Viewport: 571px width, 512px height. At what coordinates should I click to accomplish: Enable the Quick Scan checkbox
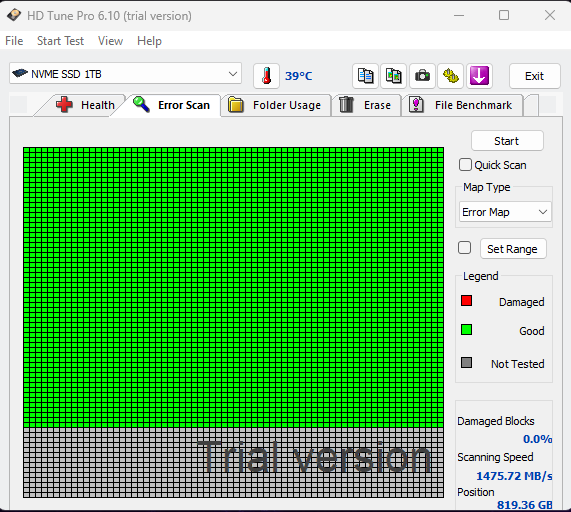tap(465, 165)
